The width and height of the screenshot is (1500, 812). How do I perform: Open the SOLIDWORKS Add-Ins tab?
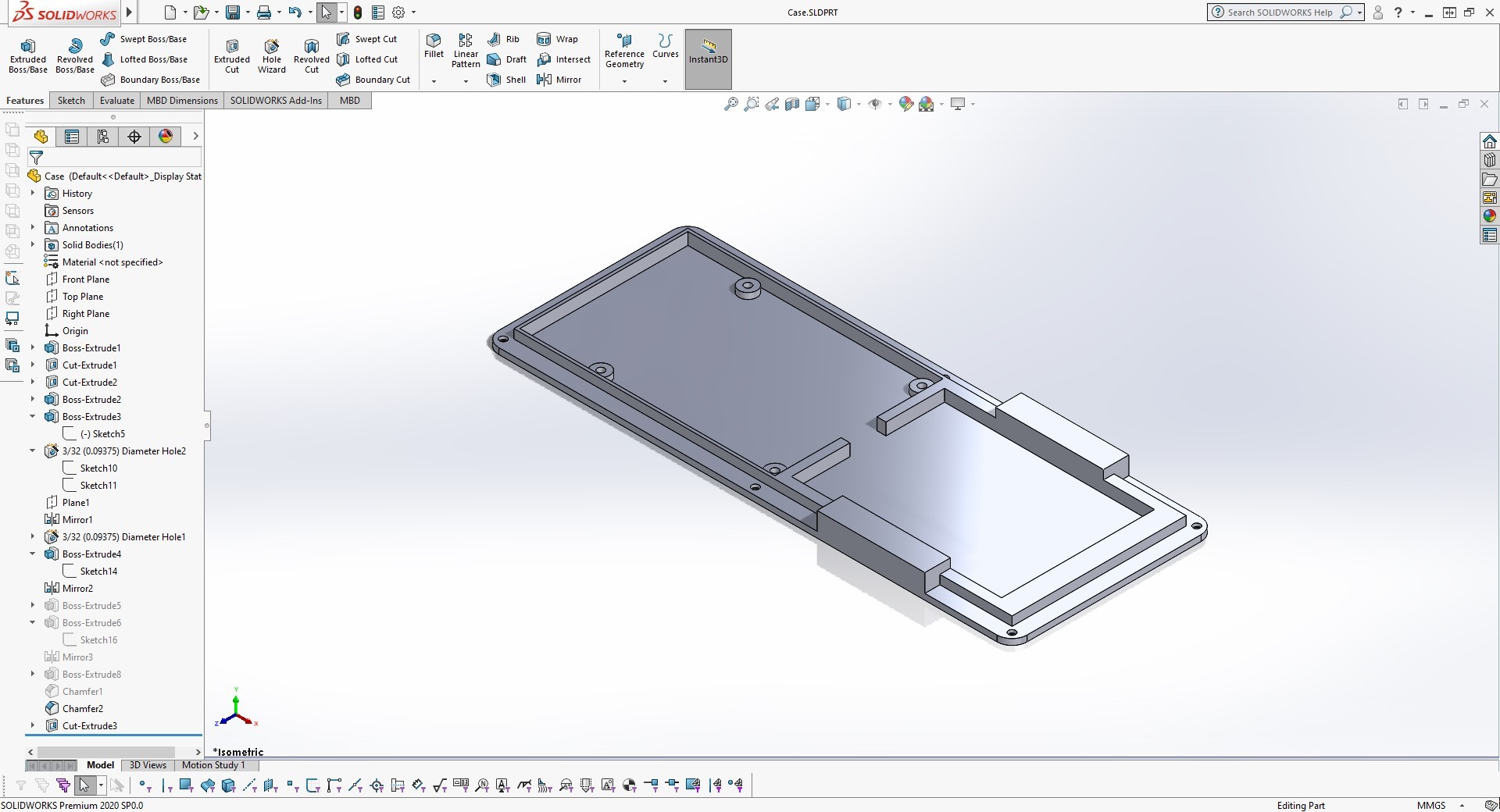pyautogui.click(x=276, y=101)
